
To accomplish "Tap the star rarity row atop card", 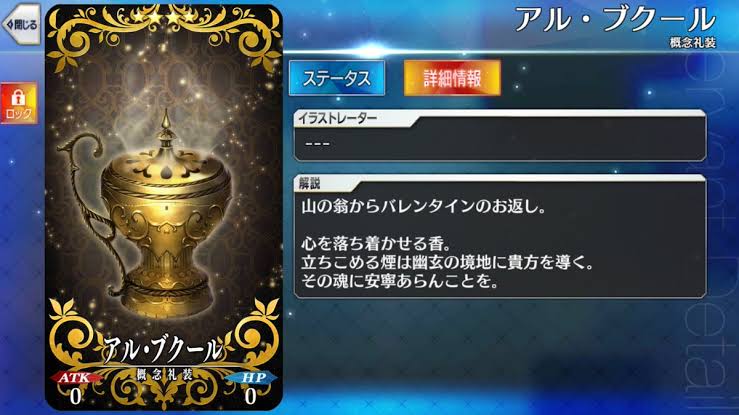I will point(164,17).
